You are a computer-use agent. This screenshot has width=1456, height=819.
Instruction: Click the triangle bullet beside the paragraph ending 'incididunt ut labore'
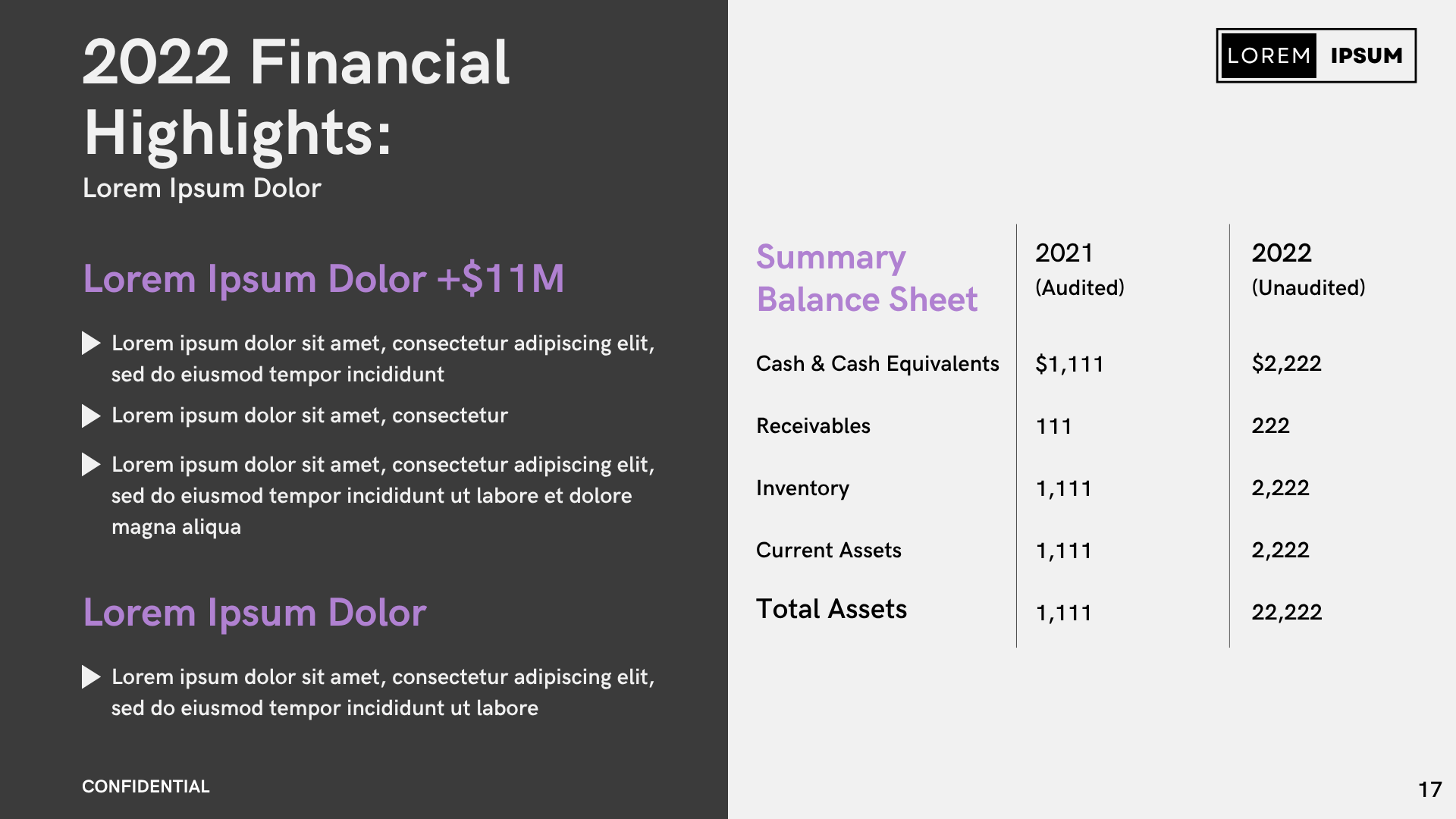click(90, 677)
